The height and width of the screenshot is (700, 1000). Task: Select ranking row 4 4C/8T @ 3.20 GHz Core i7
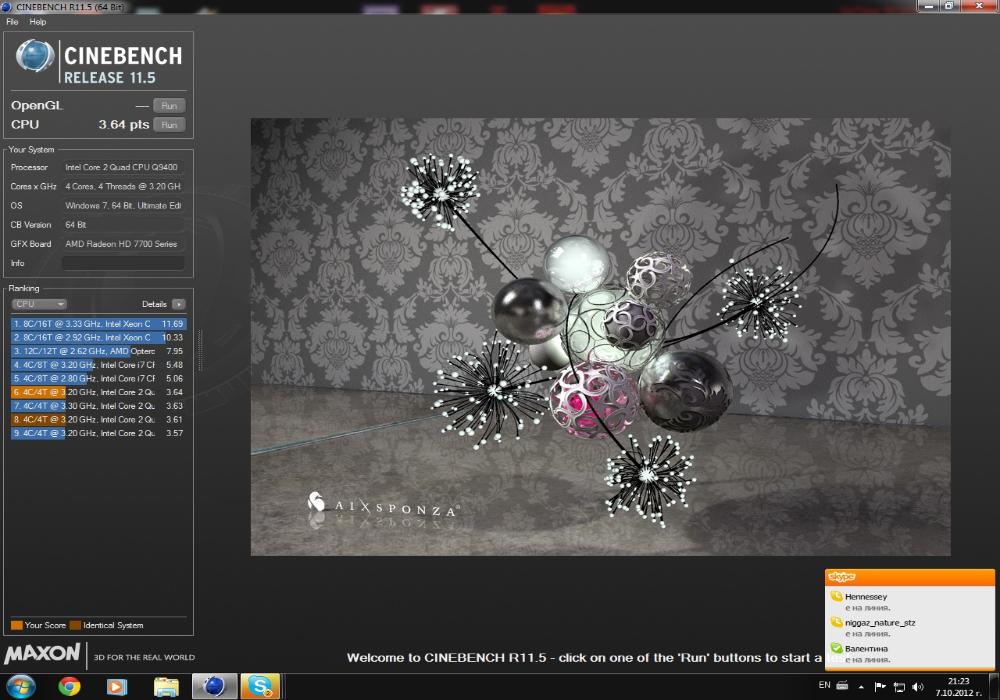pyautogui.click(x=99, y=365)
